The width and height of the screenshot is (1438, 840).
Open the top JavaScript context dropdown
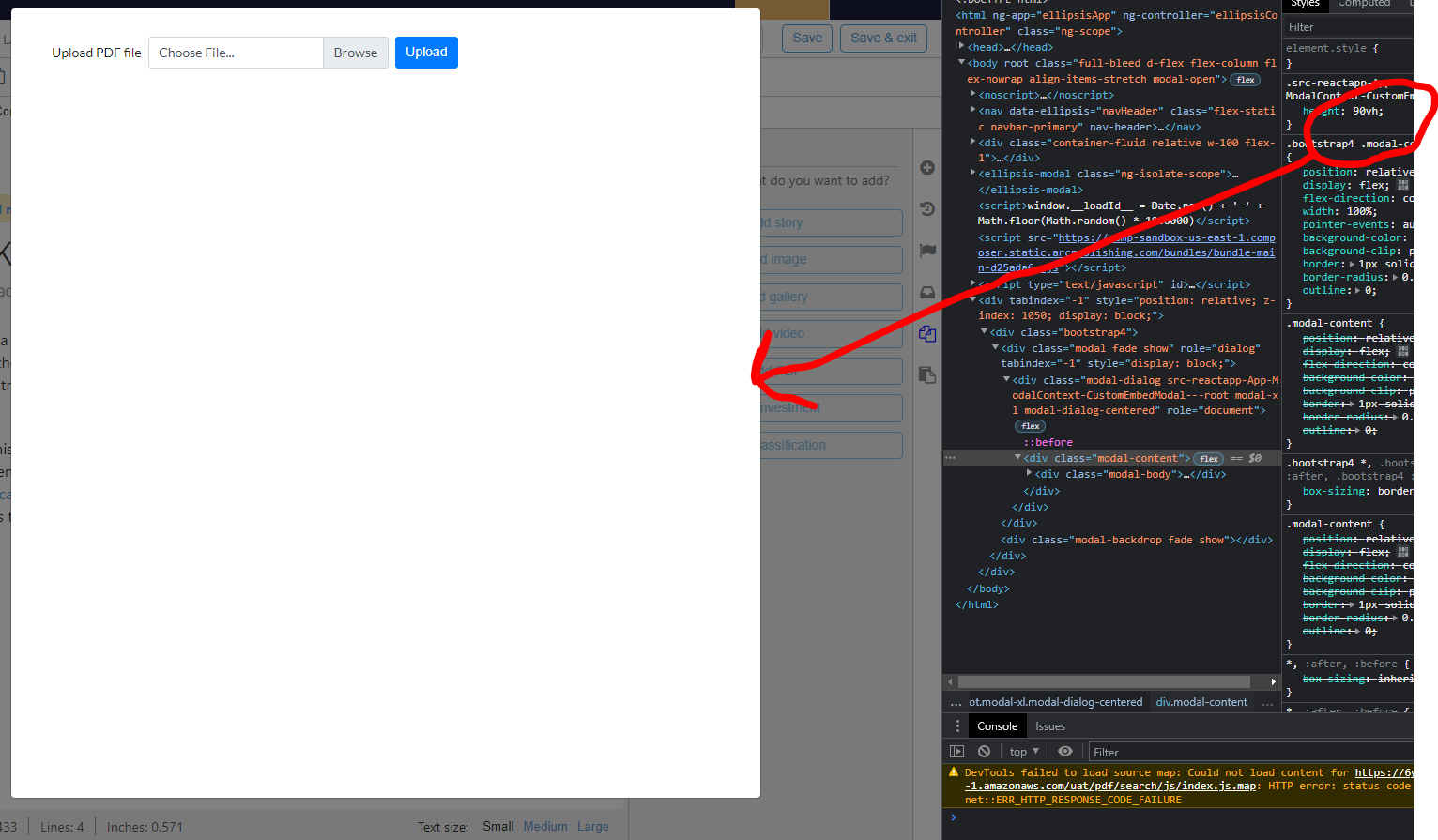[1024, 752]
